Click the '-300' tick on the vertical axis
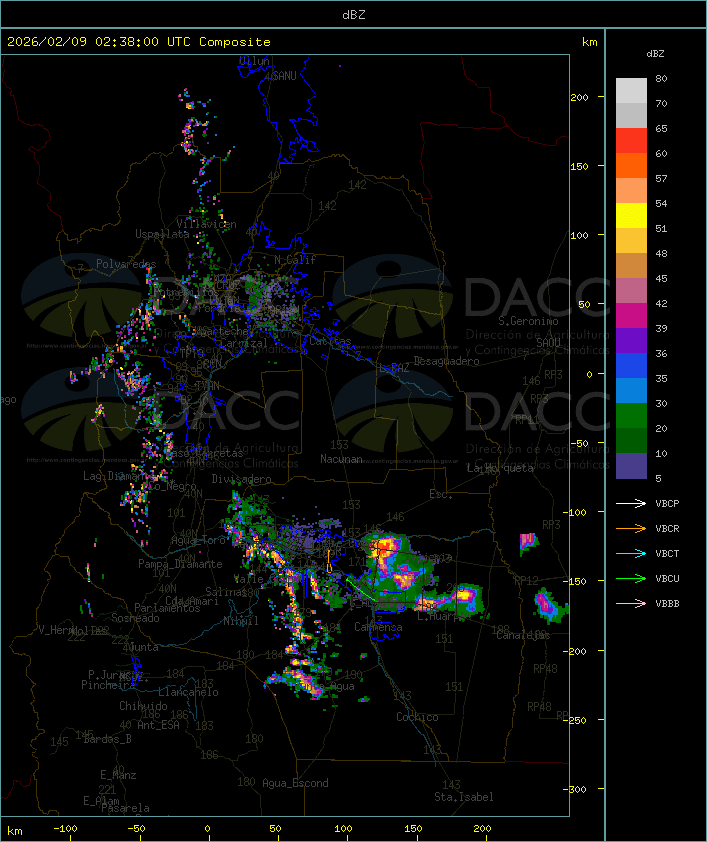This screenshot has width=707, height=842. coord(574,789)
